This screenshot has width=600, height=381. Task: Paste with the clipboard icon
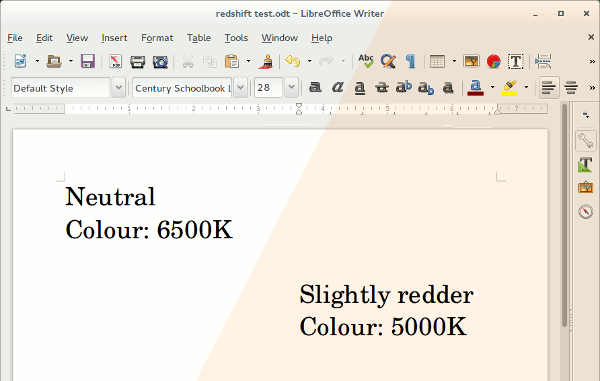232,61
